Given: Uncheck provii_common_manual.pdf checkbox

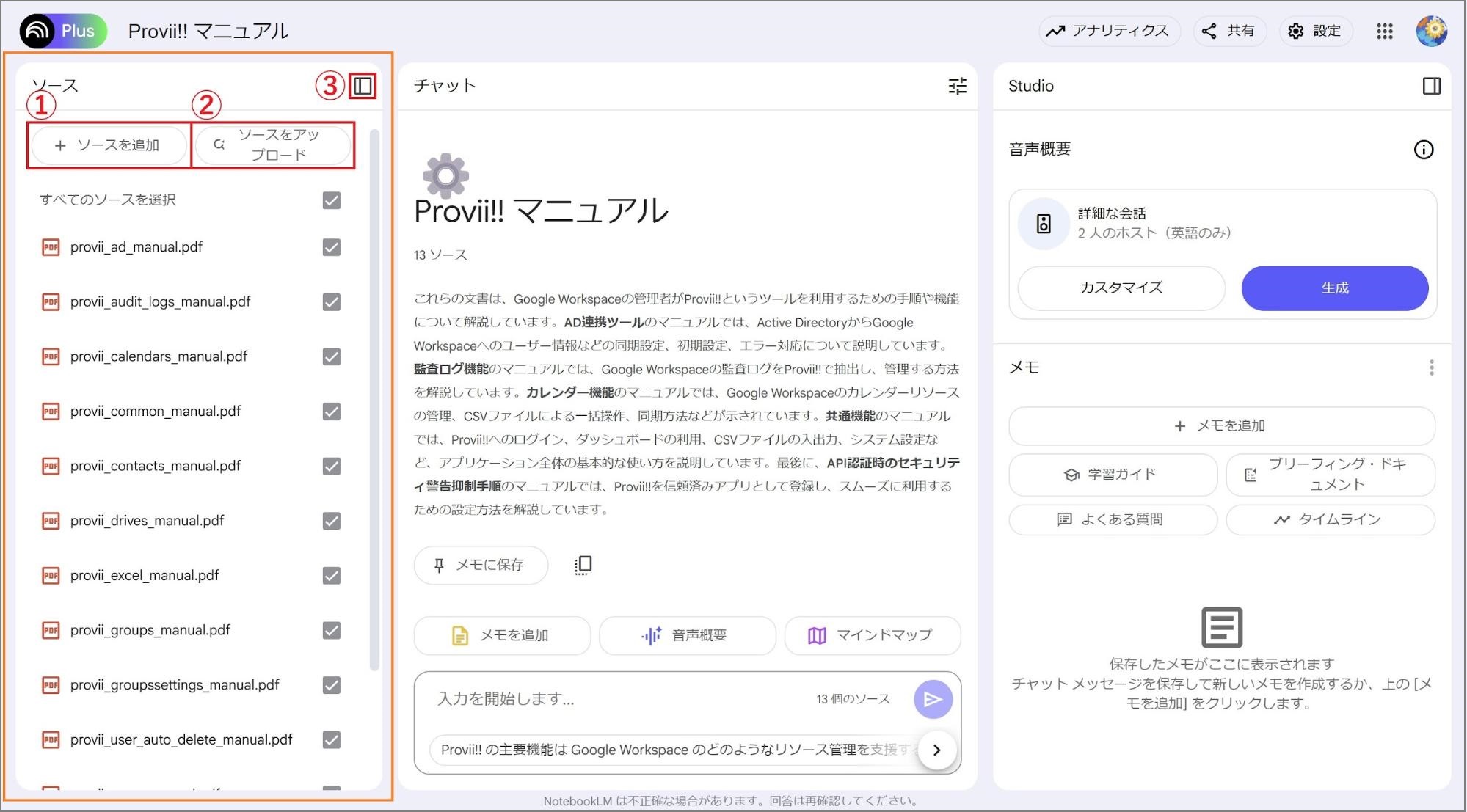Looking at the screenshot, I should pyautogui.click(x=332, y=412).
